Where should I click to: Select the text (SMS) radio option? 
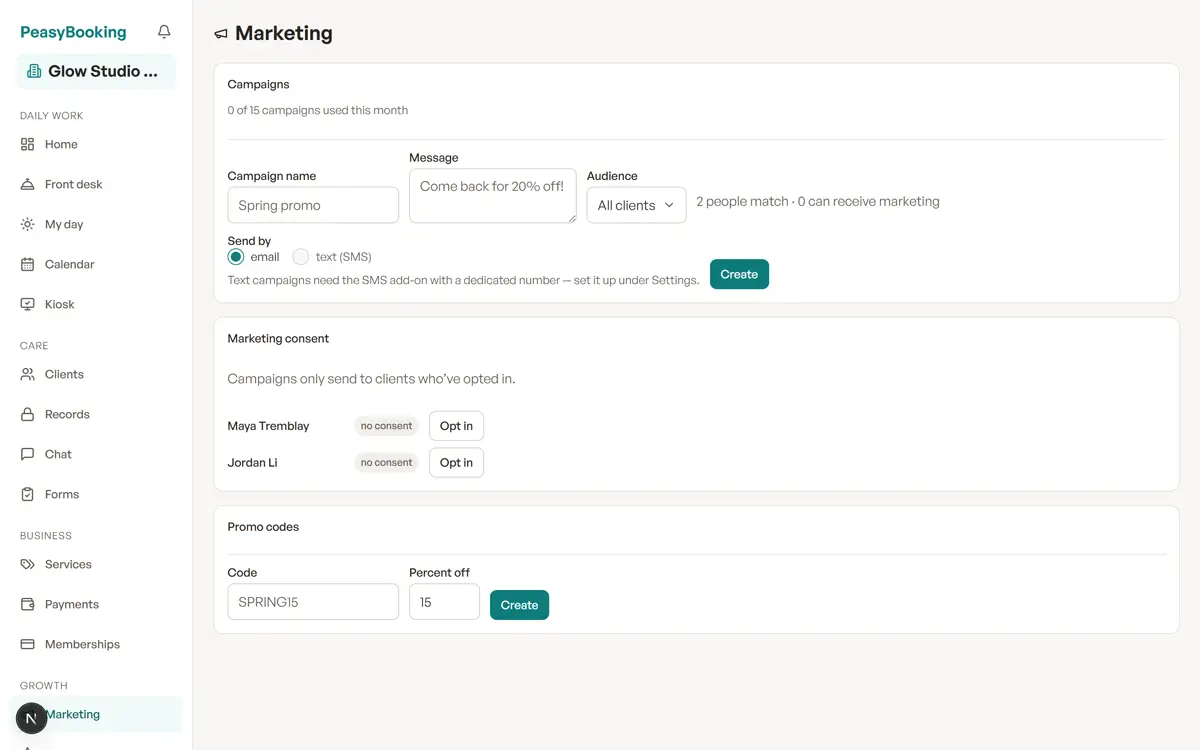(301, 257)
